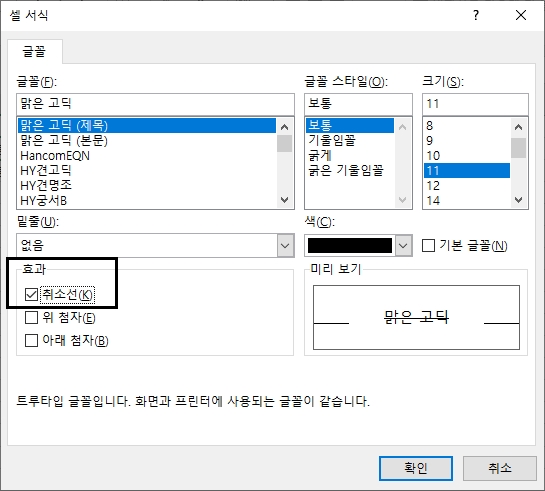Screen dimensions: 545x491
Task: Select 굵은 기울임꼴 font style
Action: (350, 170)
